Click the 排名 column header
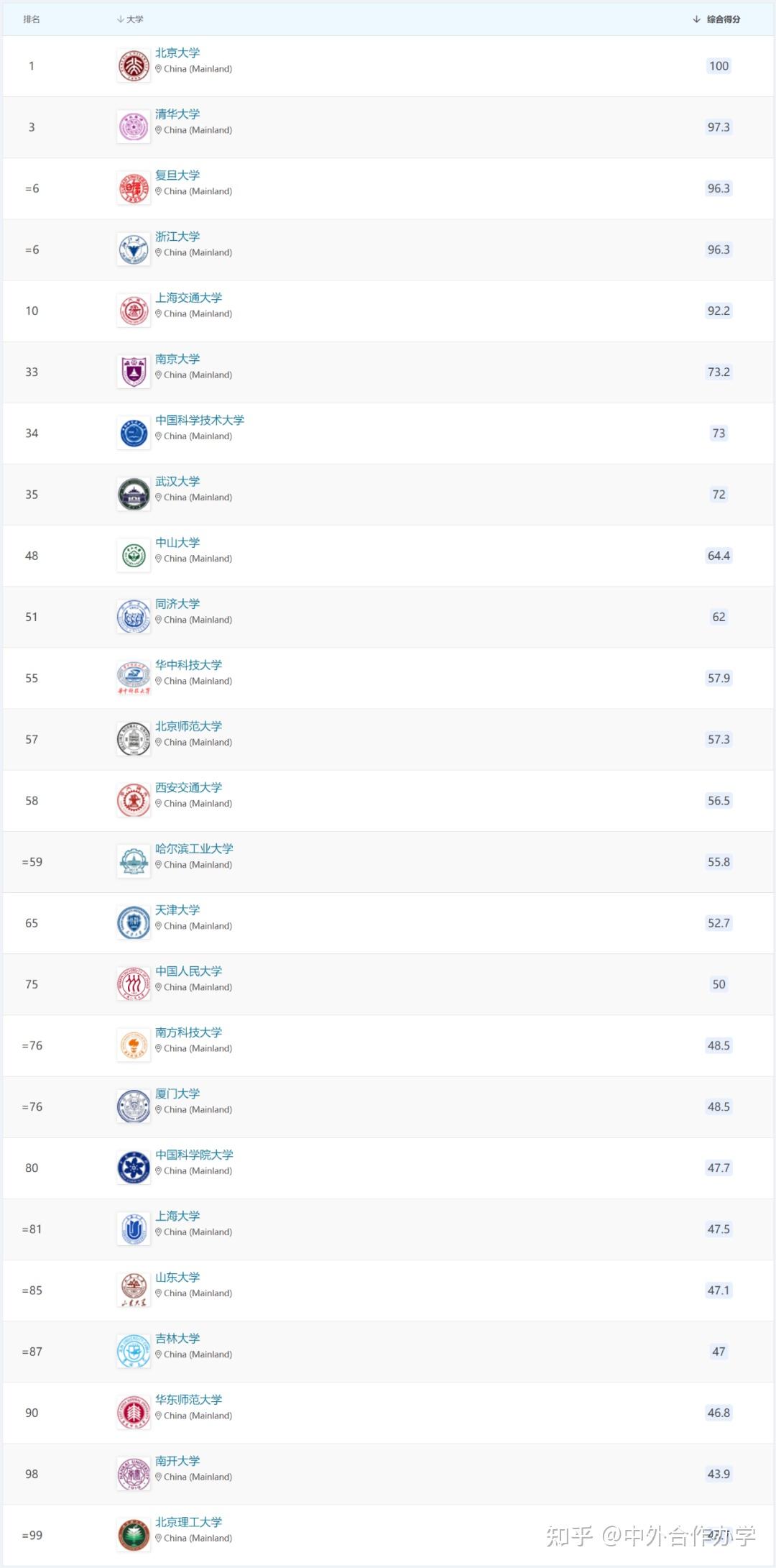Screen dimensions: 776x1568 click(x=32, y=19)
